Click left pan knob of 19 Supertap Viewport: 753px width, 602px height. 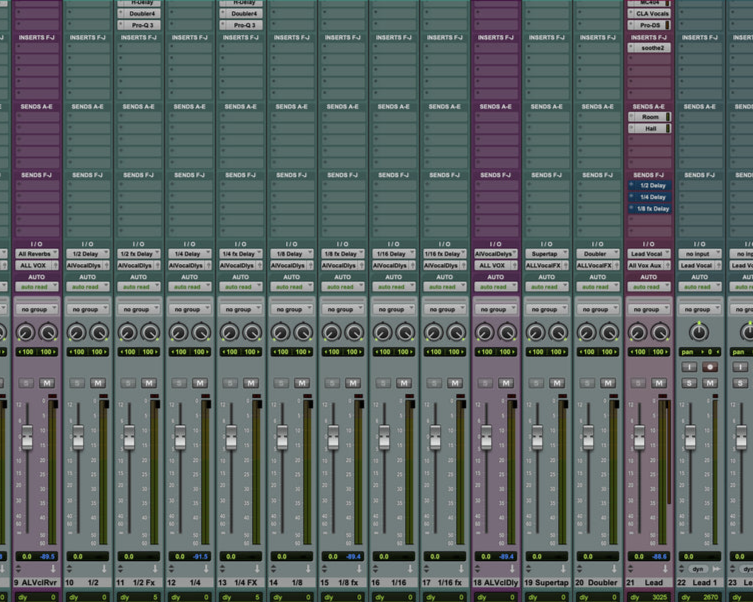535,332
